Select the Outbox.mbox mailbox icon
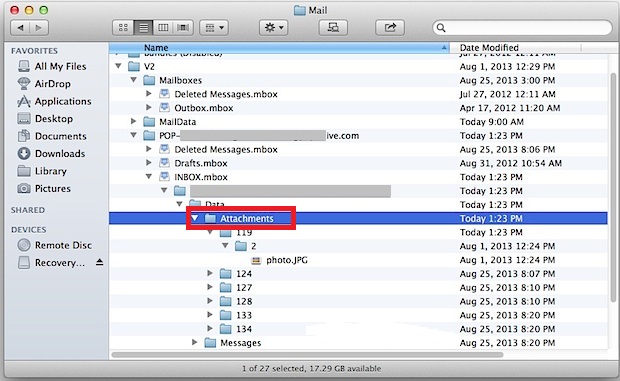 click(x=164, y=108)
